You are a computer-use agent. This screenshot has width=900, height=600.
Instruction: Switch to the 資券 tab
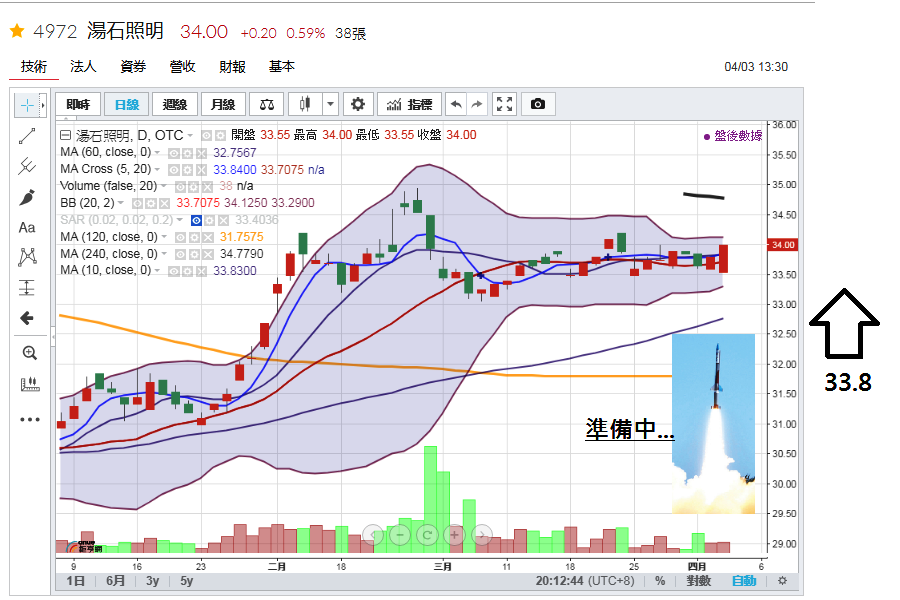133,67
